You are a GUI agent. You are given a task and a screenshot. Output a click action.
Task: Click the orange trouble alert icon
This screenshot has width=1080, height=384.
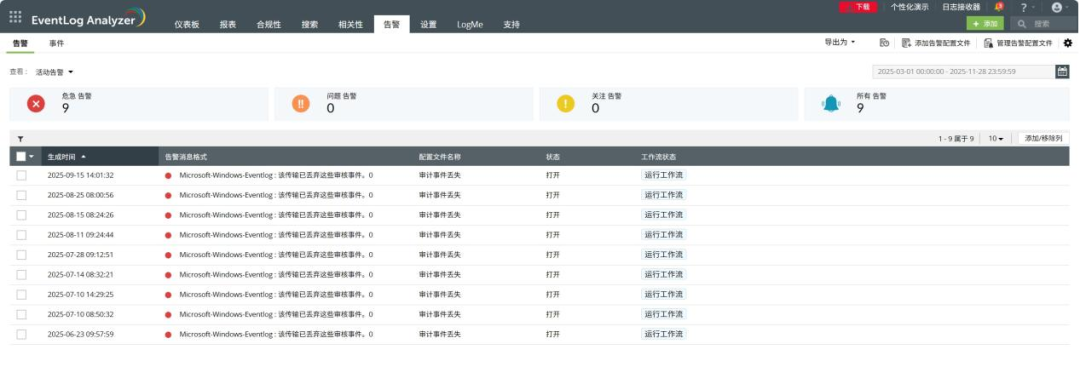[301, 104]
